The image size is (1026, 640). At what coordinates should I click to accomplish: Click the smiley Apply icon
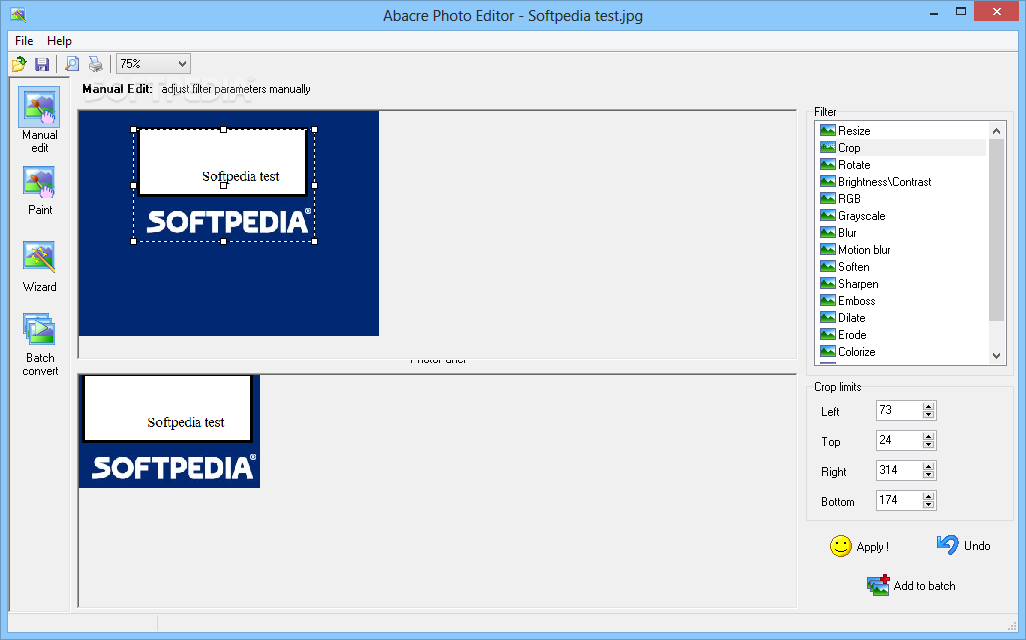coord(841,546)
